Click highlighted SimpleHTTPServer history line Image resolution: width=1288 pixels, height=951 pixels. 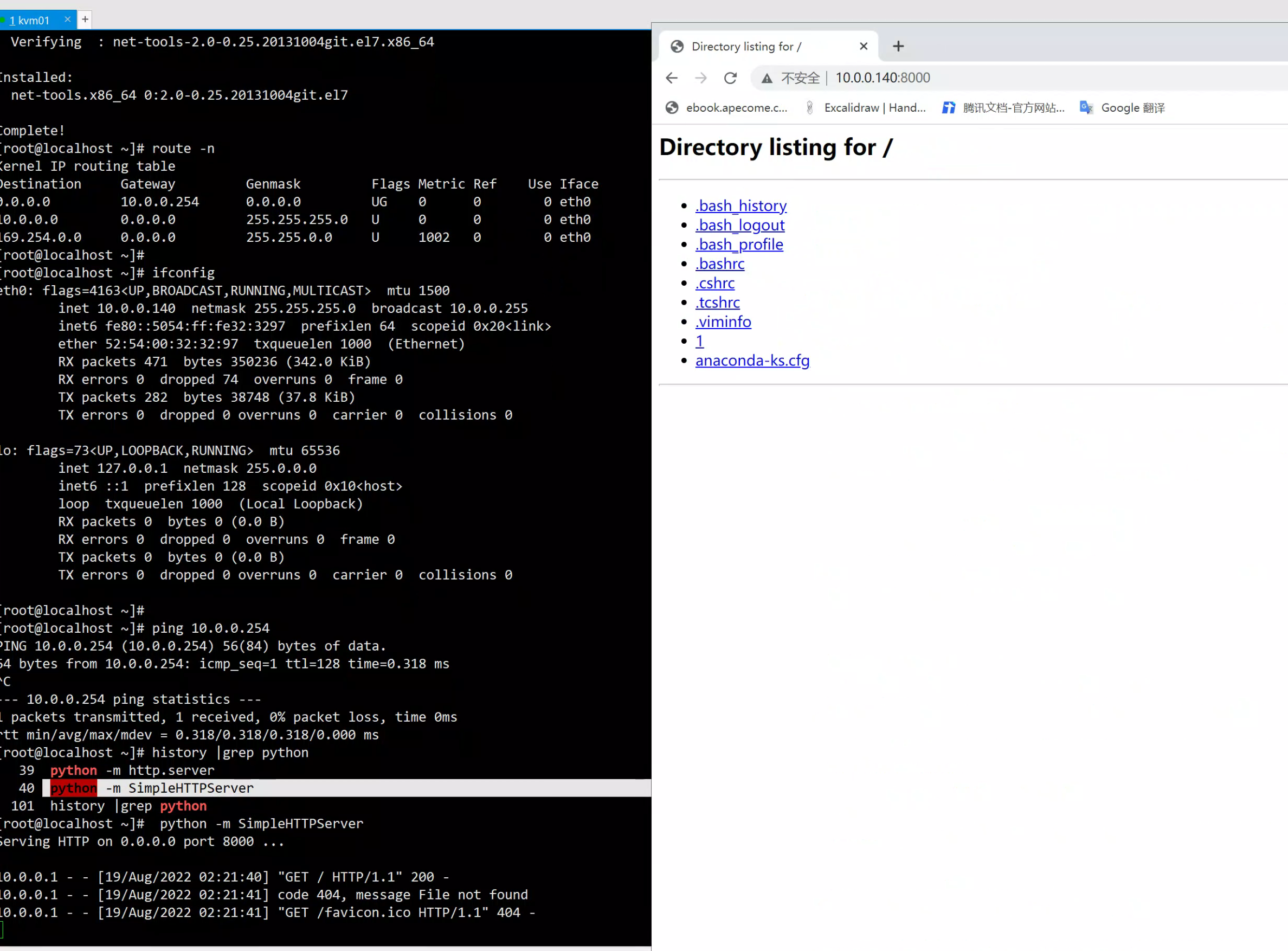[x=190, y=788]
